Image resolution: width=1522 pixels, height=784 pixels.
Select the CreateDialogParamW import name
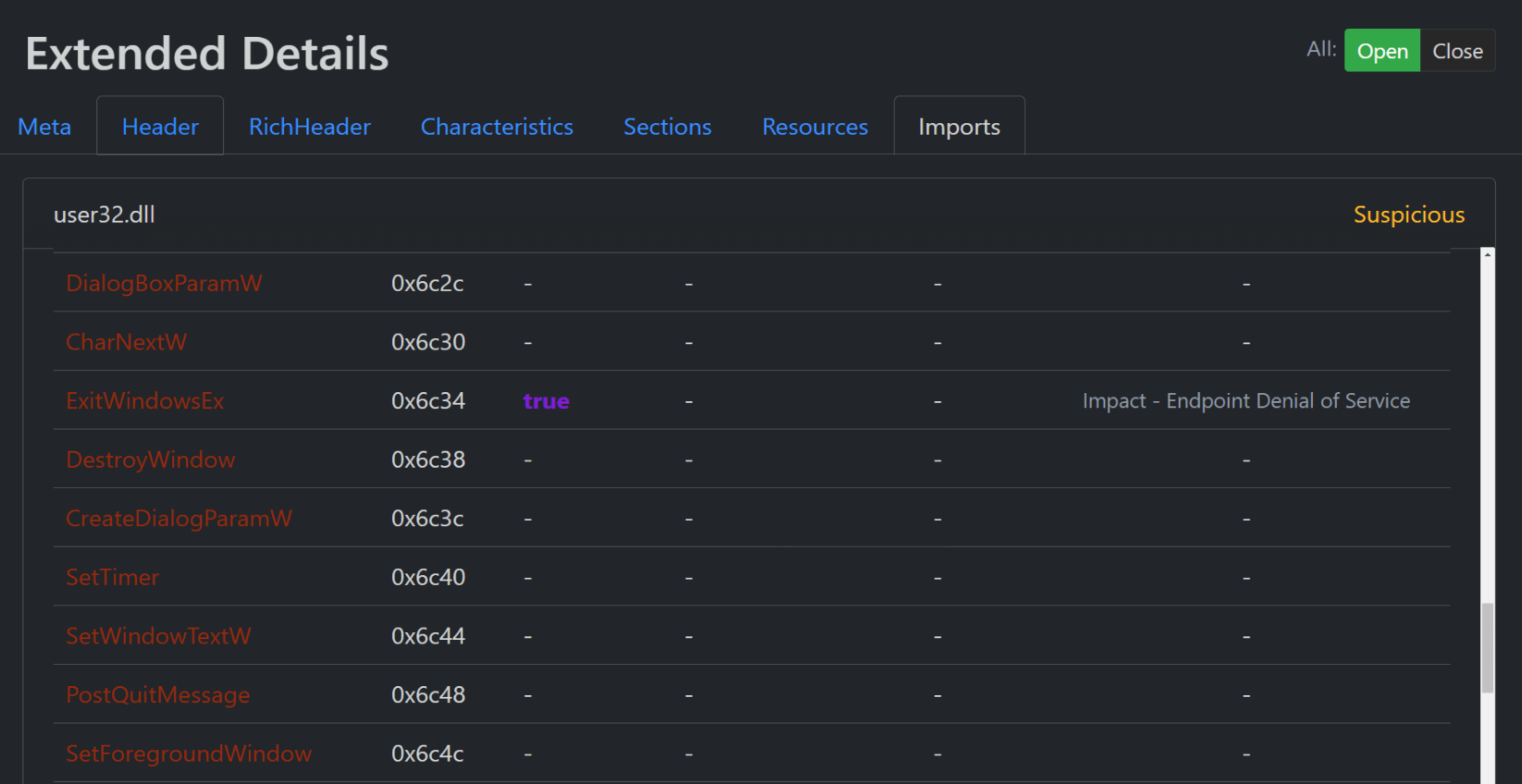coord(179,519)
